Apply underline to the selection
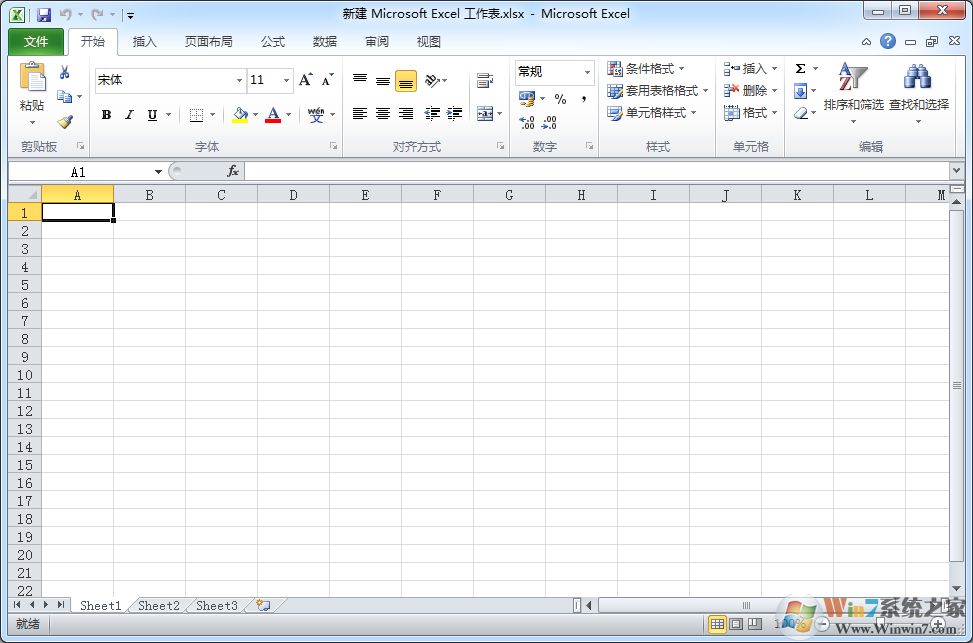The image size is (973, 643). [151, 114]
